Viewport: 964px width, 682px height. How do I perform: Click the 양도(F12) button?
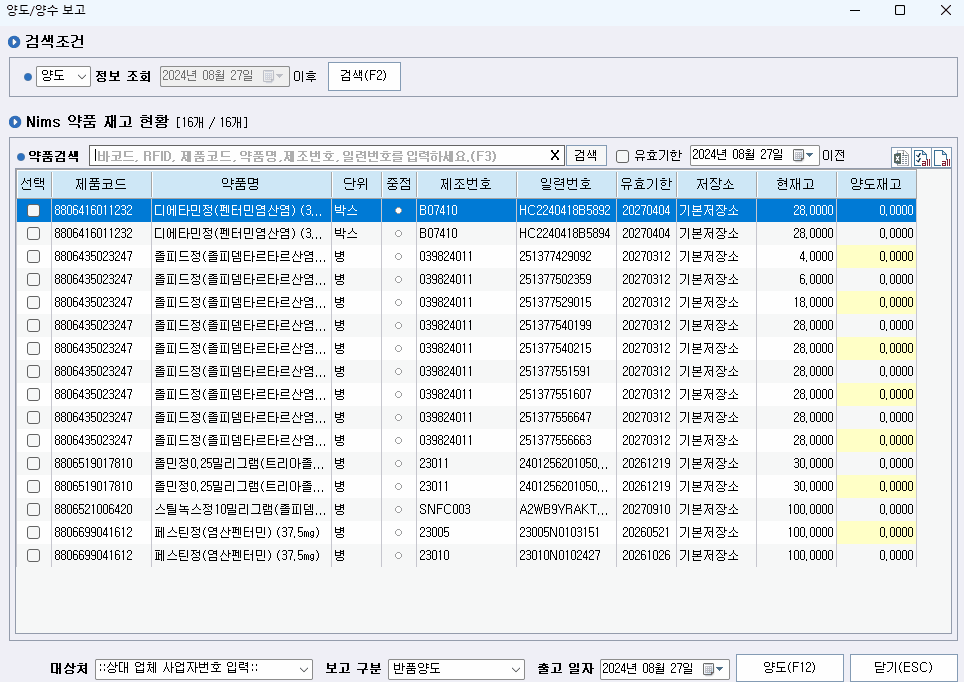point(788,667)
